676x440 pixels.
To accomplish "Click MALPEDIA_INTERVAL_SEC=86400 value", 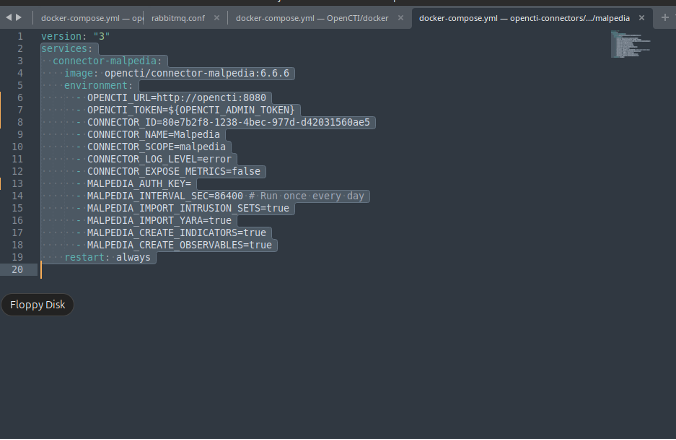I will click(x=165, y=196).
